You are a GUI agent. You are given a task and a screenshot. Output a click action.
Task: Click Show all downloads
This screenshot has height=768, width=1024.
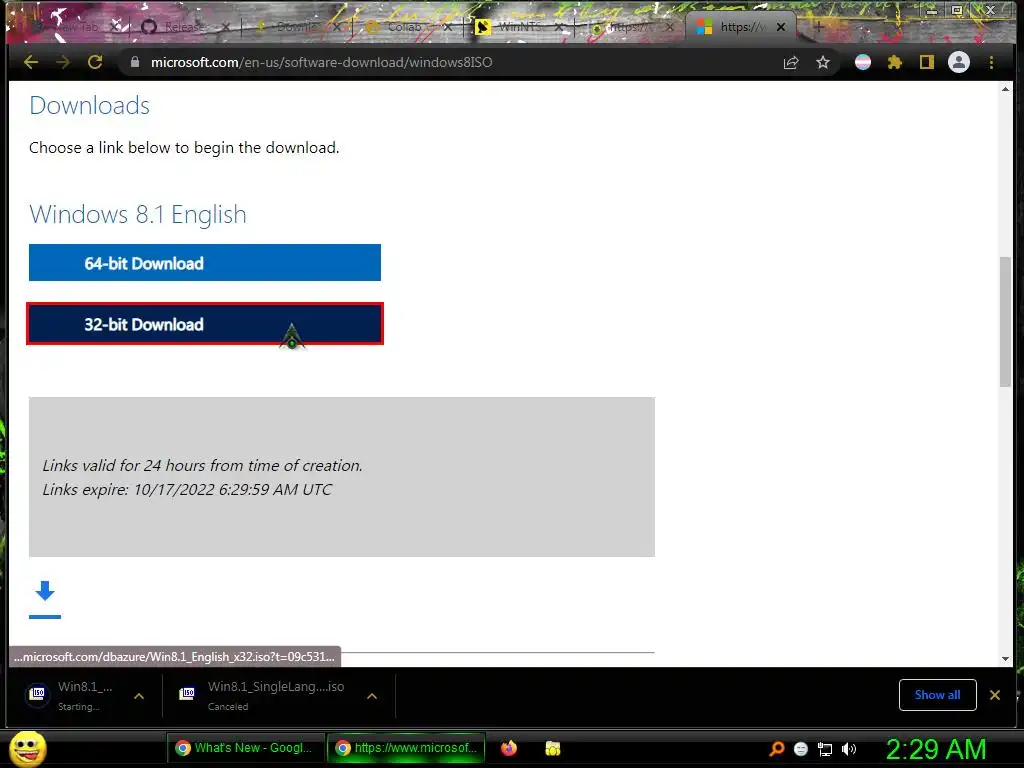[x=937, y=695]
